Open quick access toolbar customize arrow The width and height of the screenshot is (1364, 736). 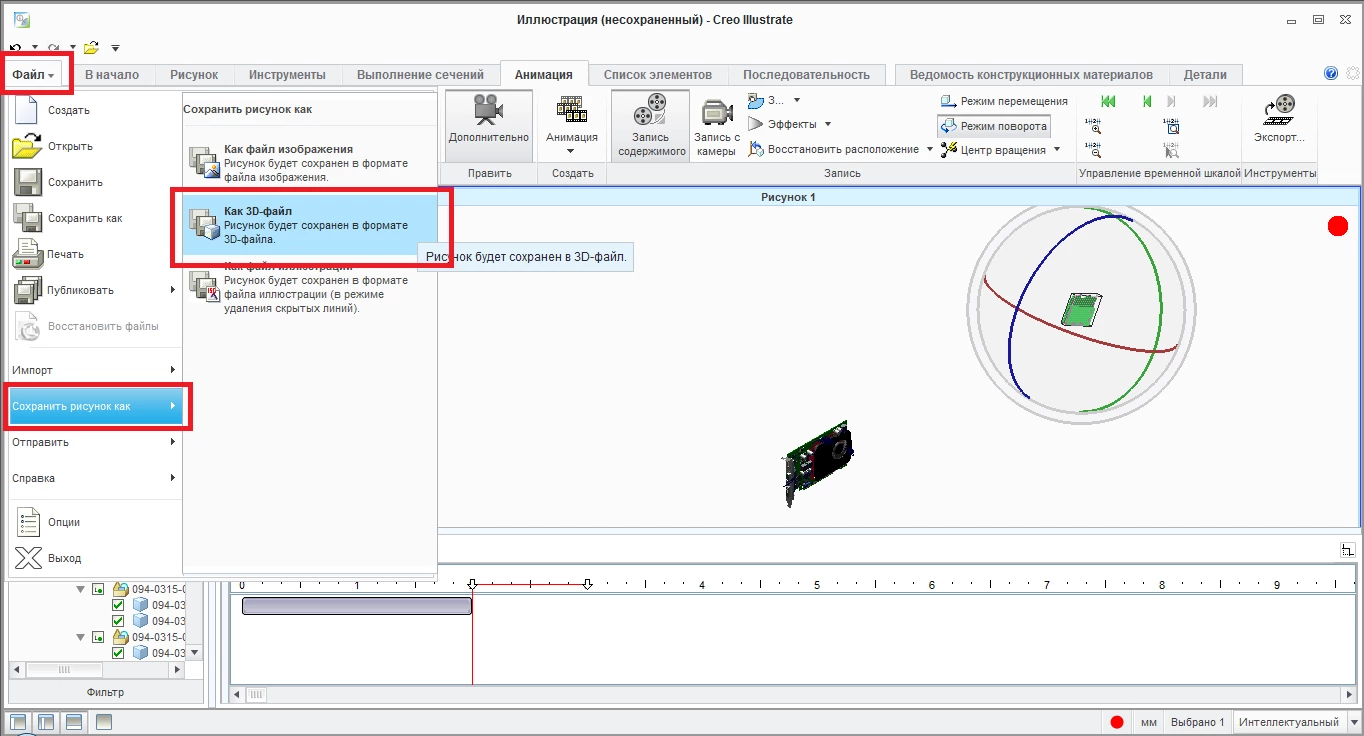115,48
